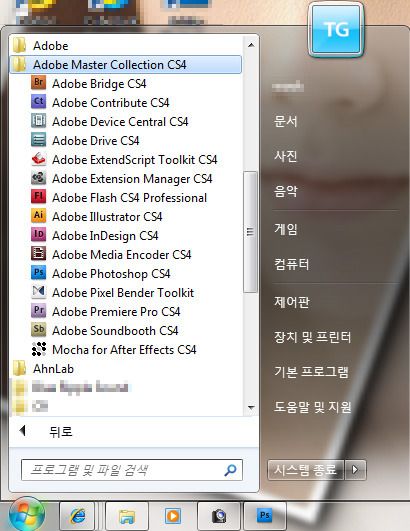Open 컴퓨터 from the right pane
The width and height of the screenshot is (410, 531).
point(292,264)
